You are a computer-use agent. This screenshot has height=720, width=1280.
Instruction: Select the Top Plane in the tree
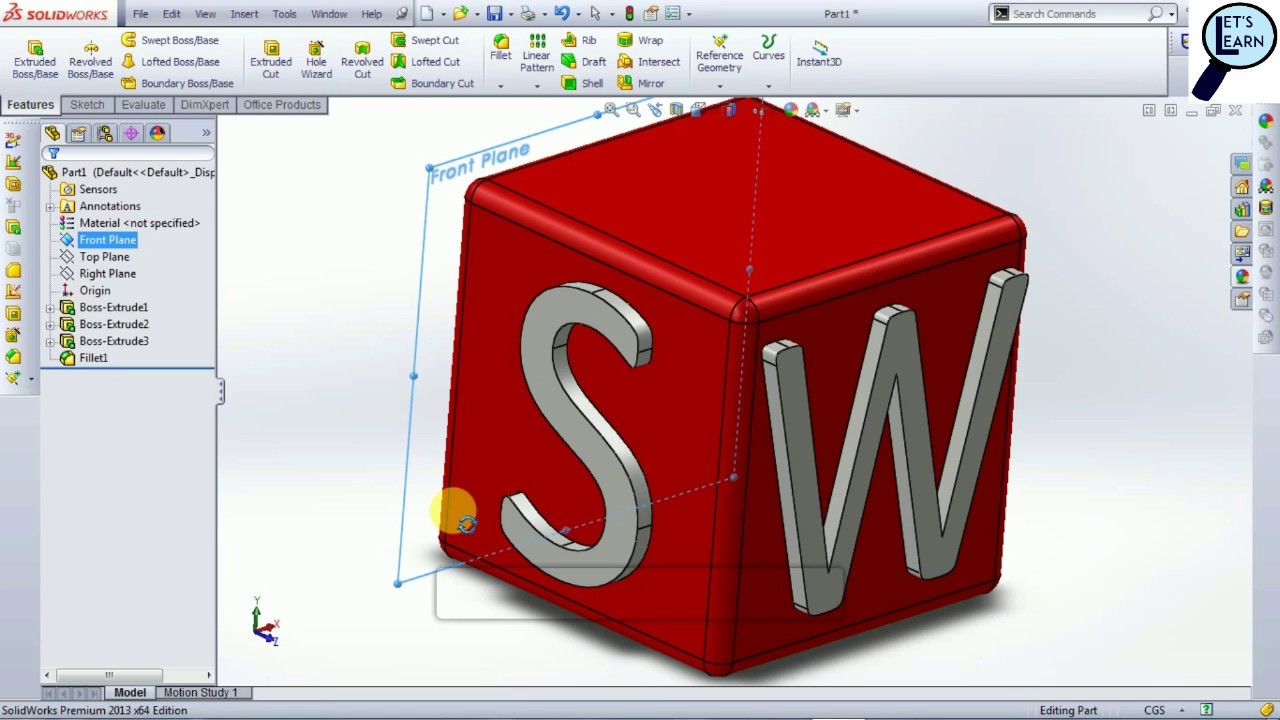pyautogui.click(x=104, y=256)
